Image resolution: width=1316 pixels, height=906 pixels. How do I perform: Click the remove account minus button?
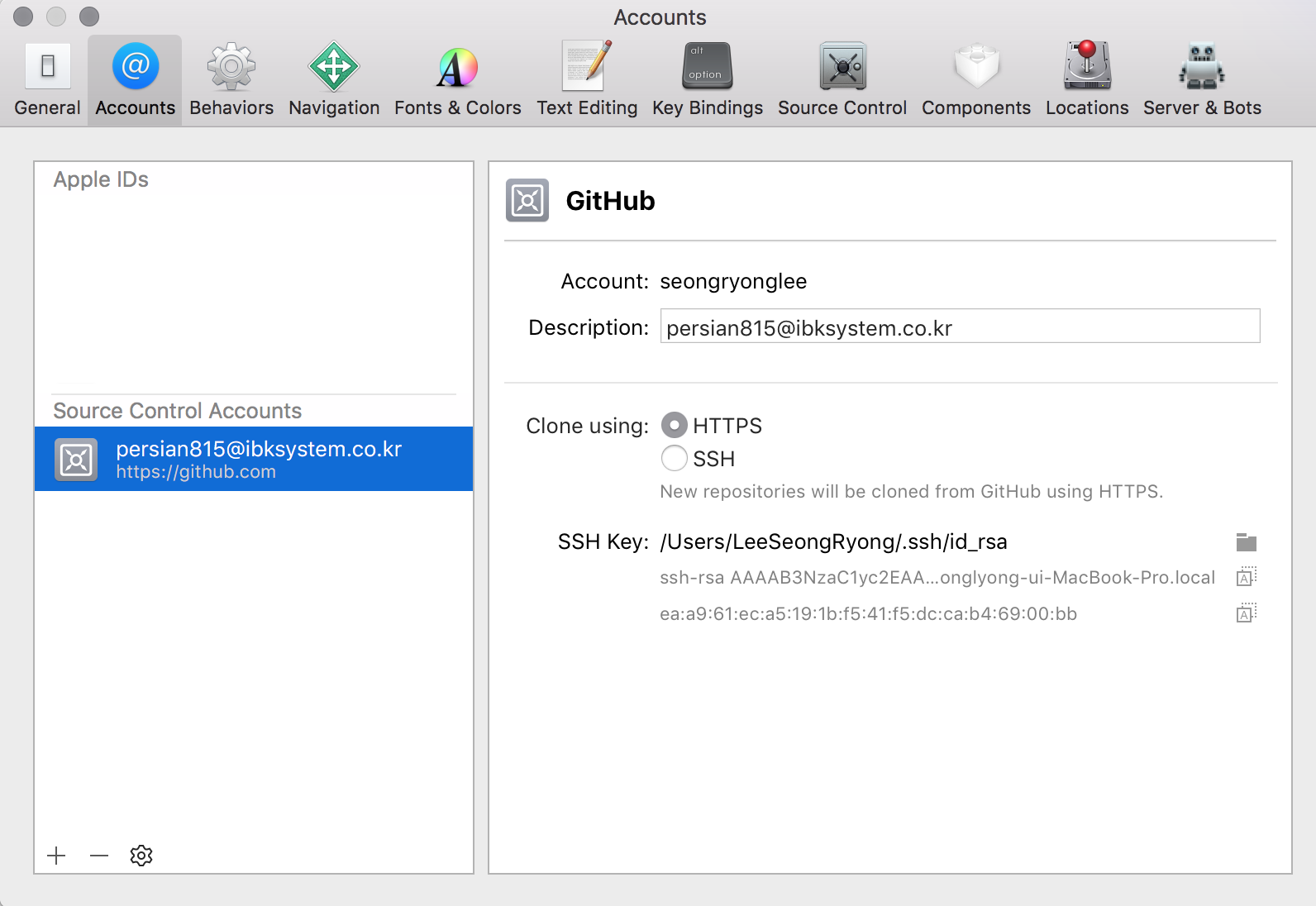pyautogui.click(x=99, y=856)
